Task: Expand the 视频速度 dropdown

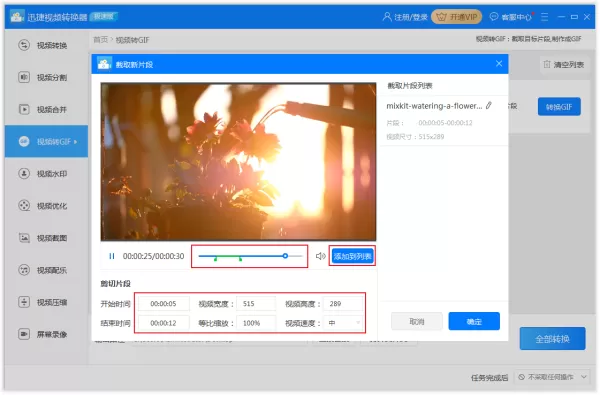Action: (x=343, y=323)
